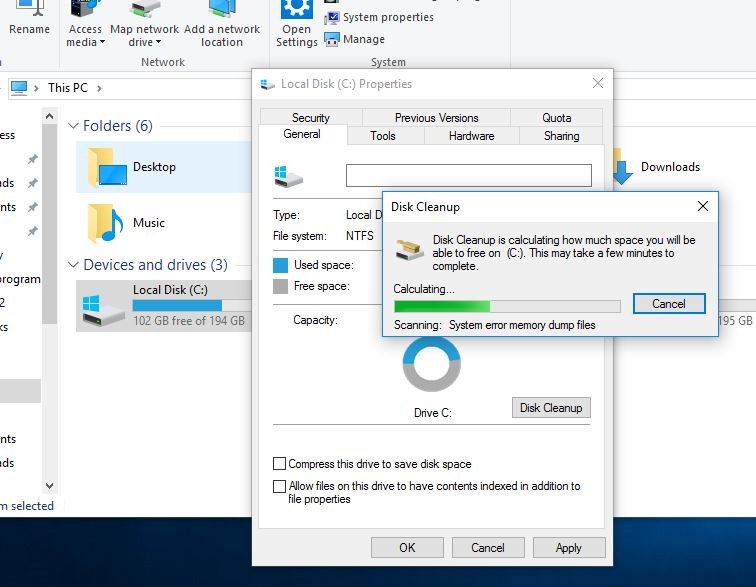Close the Local Disk (C:) Properties dialog

(598, 83)
